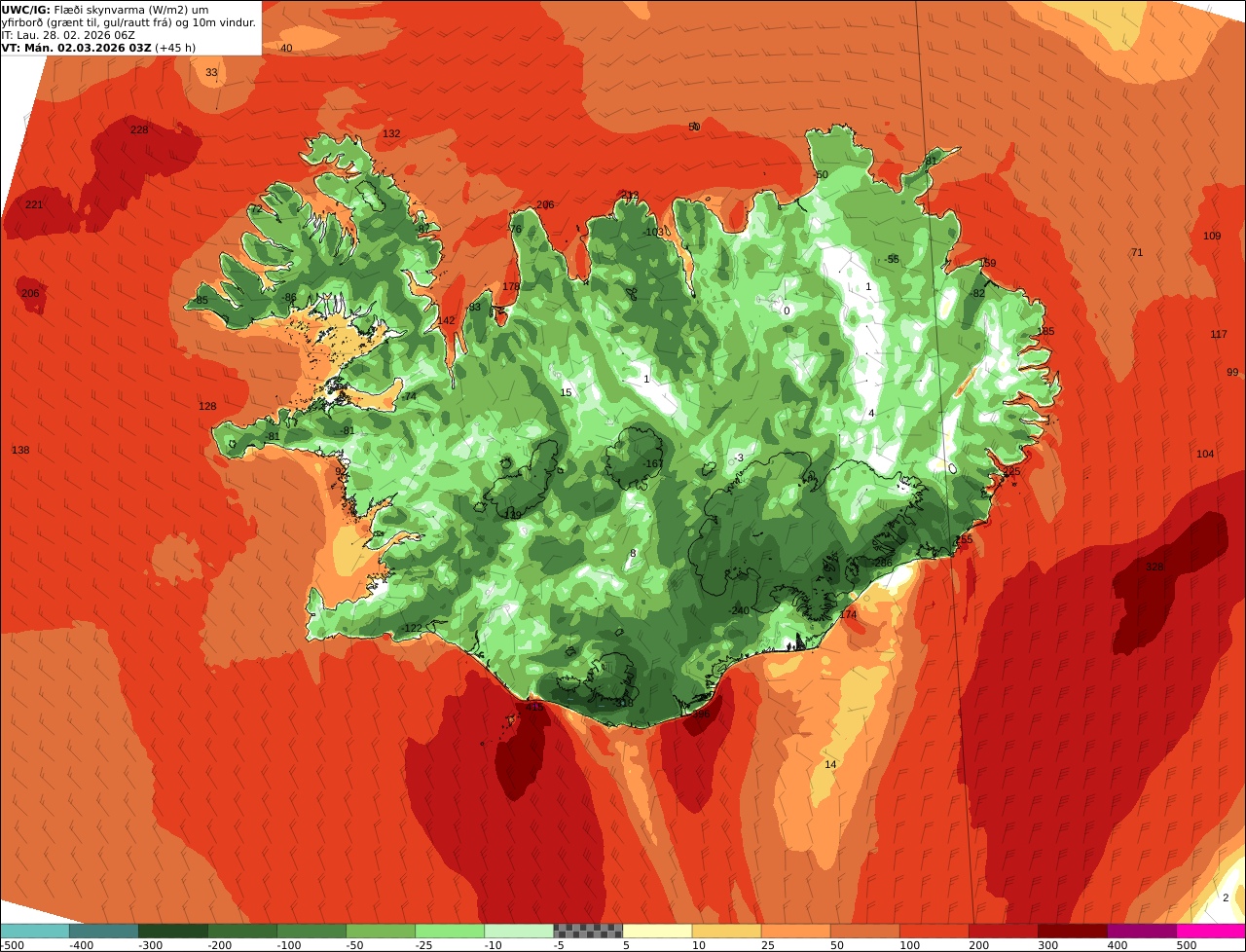Click the valid time 'VT: Mán. 02.03.2026 03Z'
This screenshot has height=952, width=1246.
[76, 48]
